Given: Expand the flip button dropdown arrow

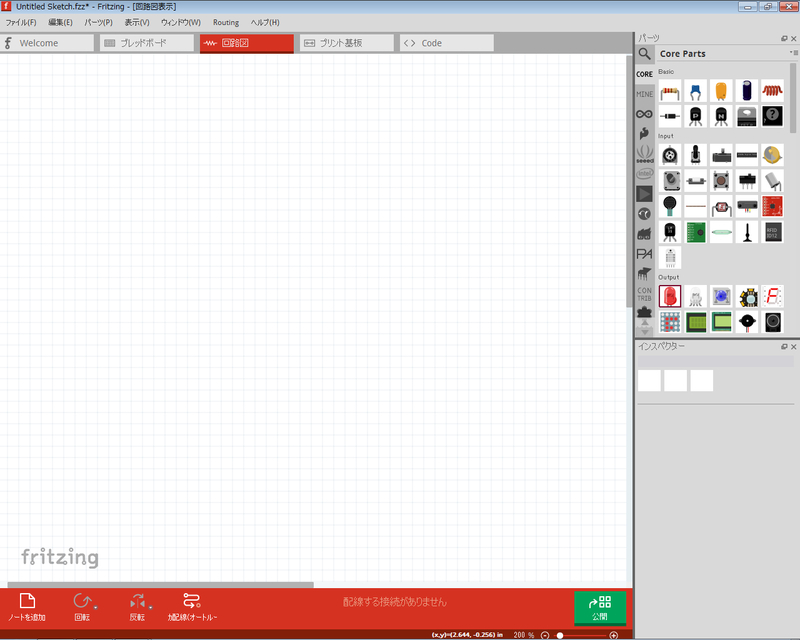Looking at the screenshot, I should coord(151,607).
